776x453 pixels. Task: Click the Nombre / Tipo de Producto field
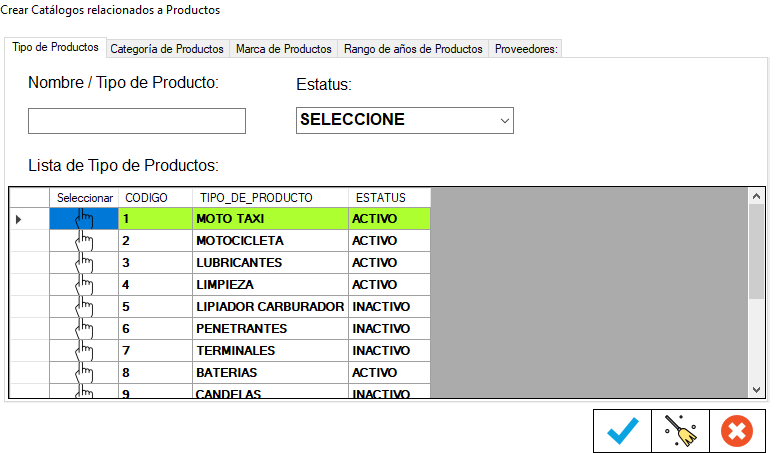pyautogui.click(x=137, y=121)
